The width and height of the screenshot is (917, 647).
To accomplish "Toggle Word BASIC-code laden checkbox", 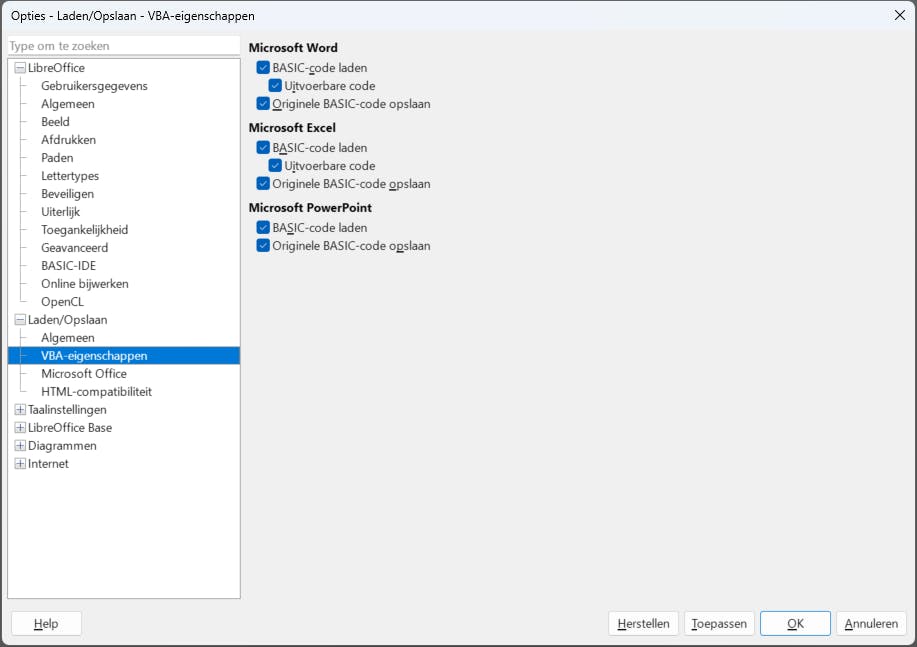I will pos(263,68).
